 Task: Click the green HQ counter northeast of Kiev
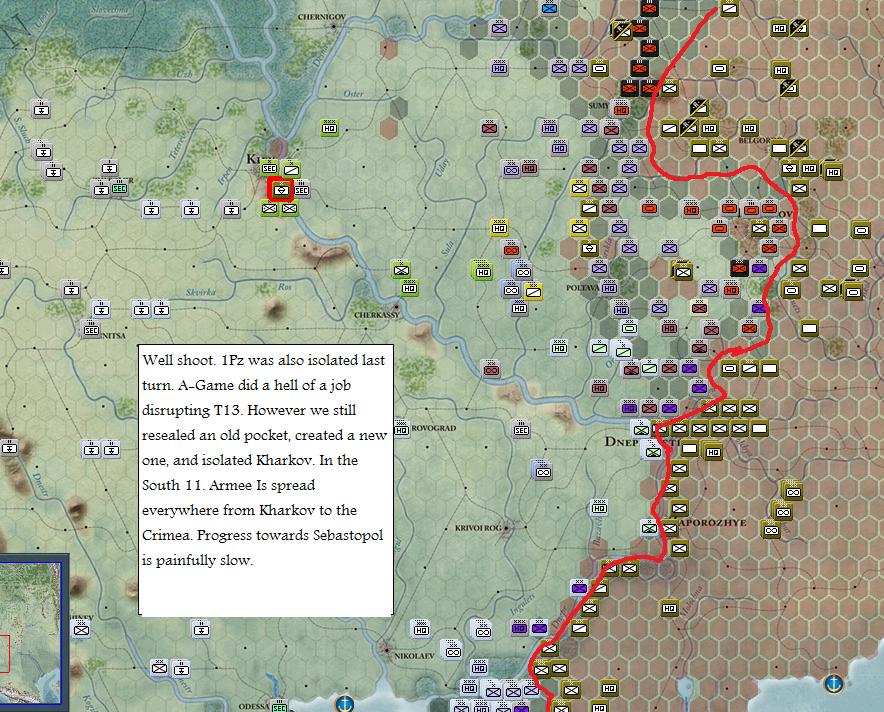point(330,129)
